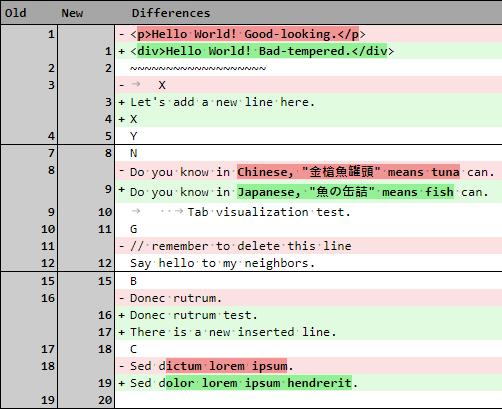
Task: Select the added Let's add a new line row
Action: [x=309, y=102]
